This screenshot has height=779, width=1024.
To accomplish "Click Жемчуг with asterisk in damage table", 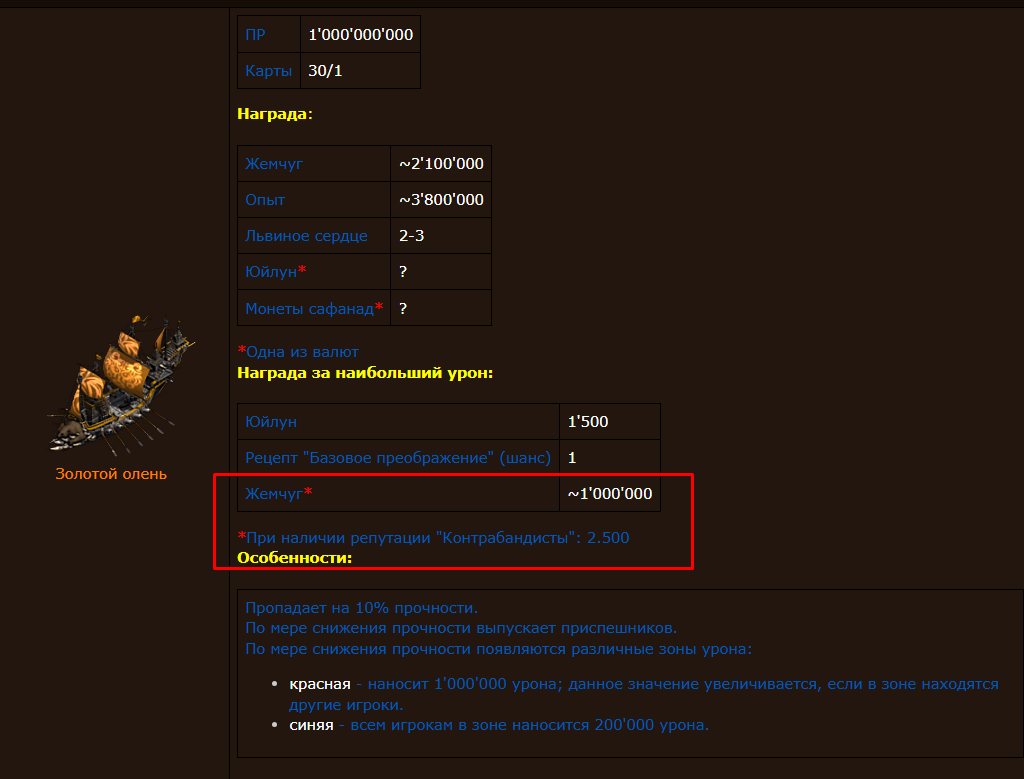I will pos(279,494).
